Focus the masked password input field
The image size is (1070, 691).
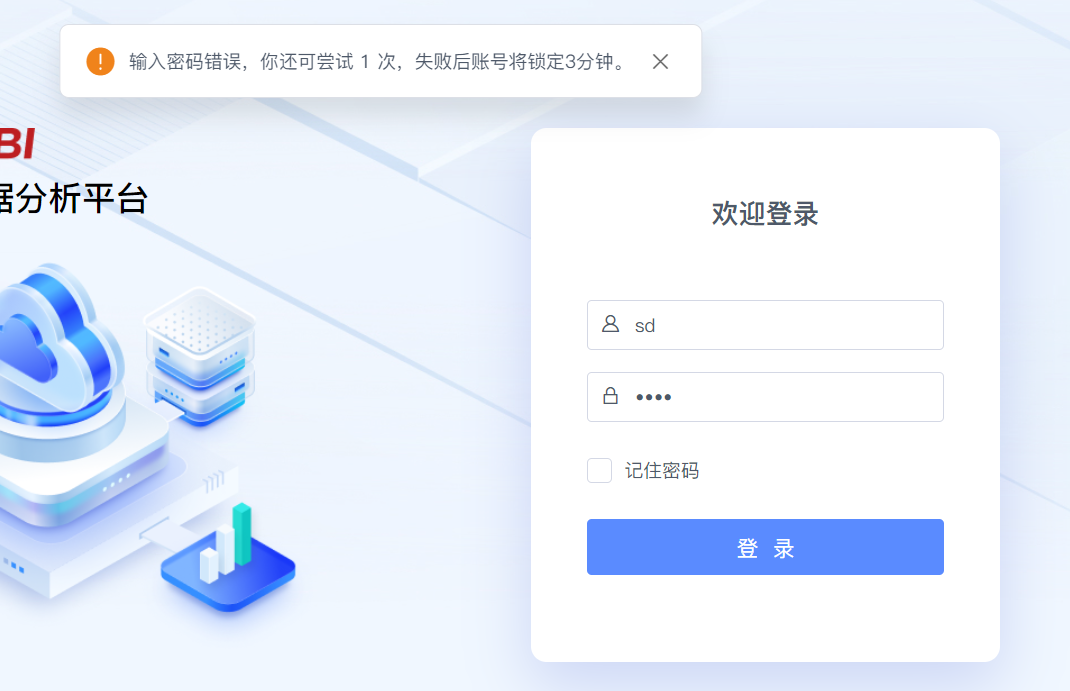tap(765, 397)
